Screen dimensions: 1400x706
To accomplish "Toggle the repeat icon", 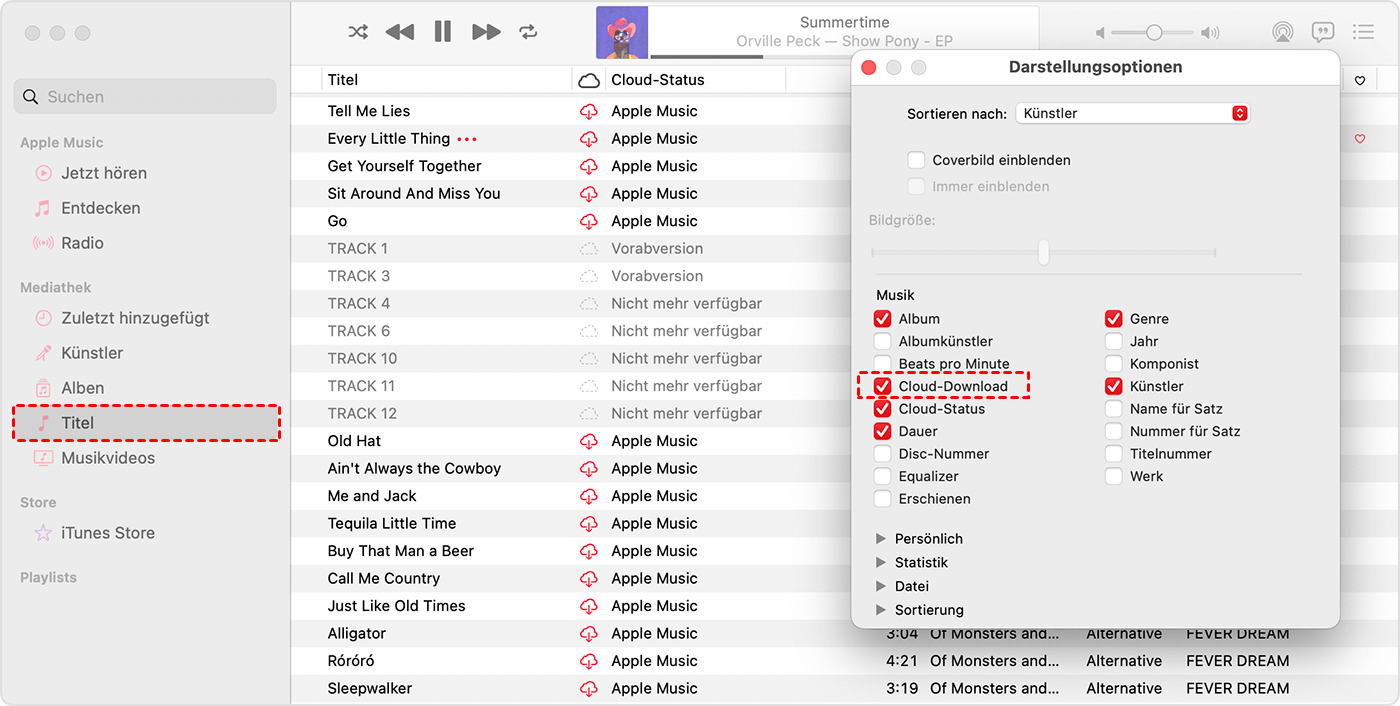I will (528, 32).
